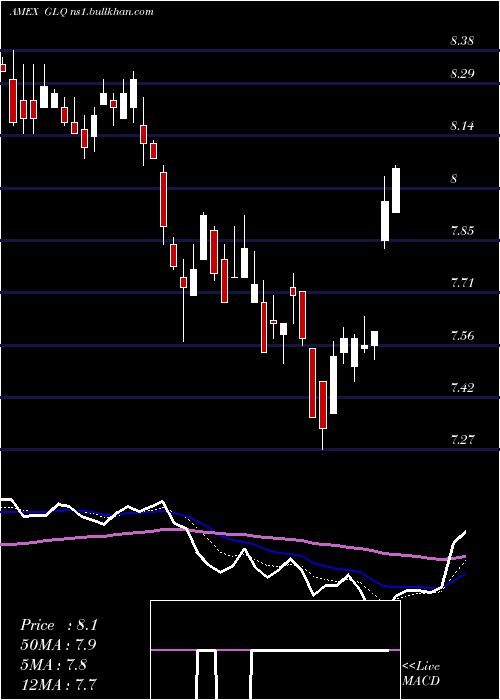Click the 7.85 price axis label
The width and height of the screenshot is (500, 700).
click(x=462, y=231)
